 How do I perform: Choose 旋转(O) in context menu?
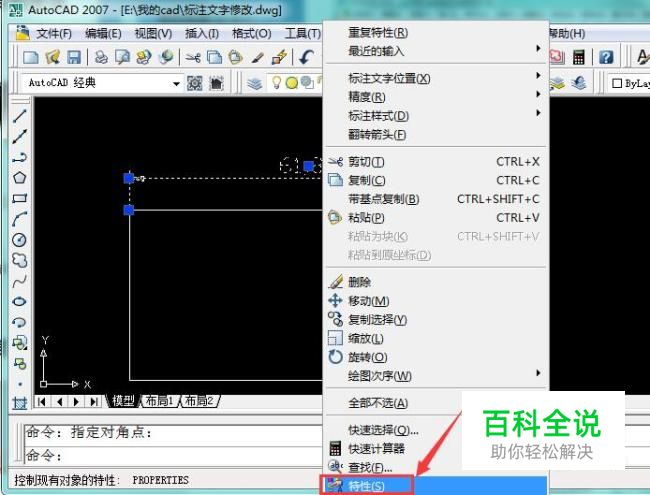437,357
